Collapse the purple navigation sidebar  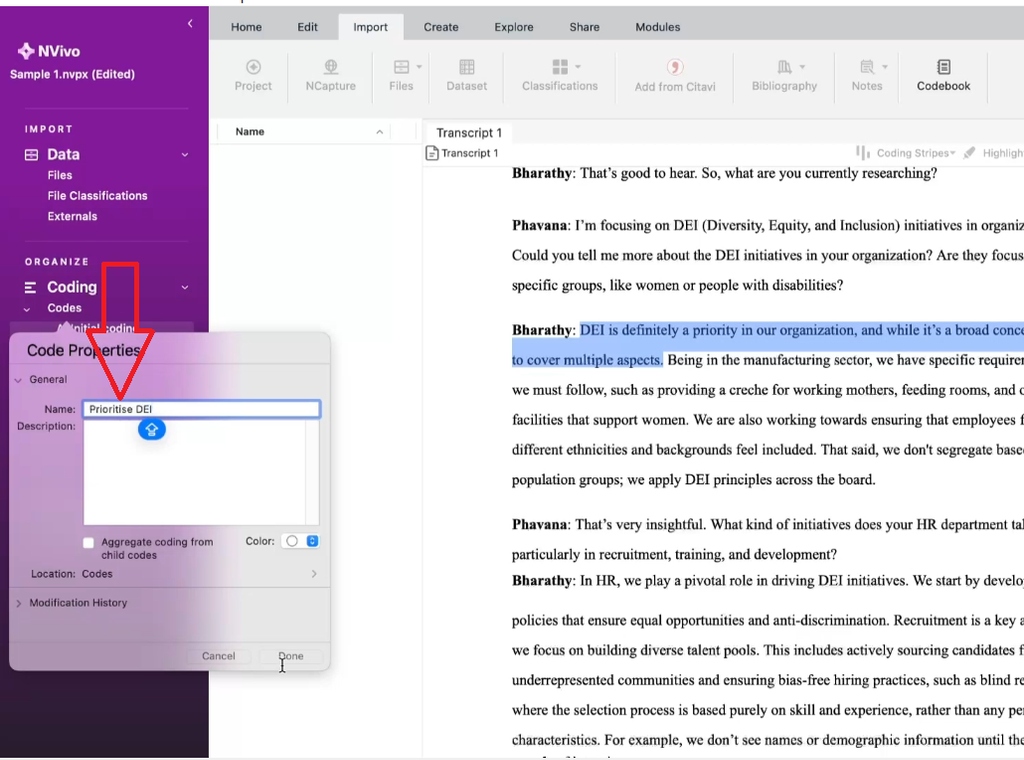coord(190,24)
